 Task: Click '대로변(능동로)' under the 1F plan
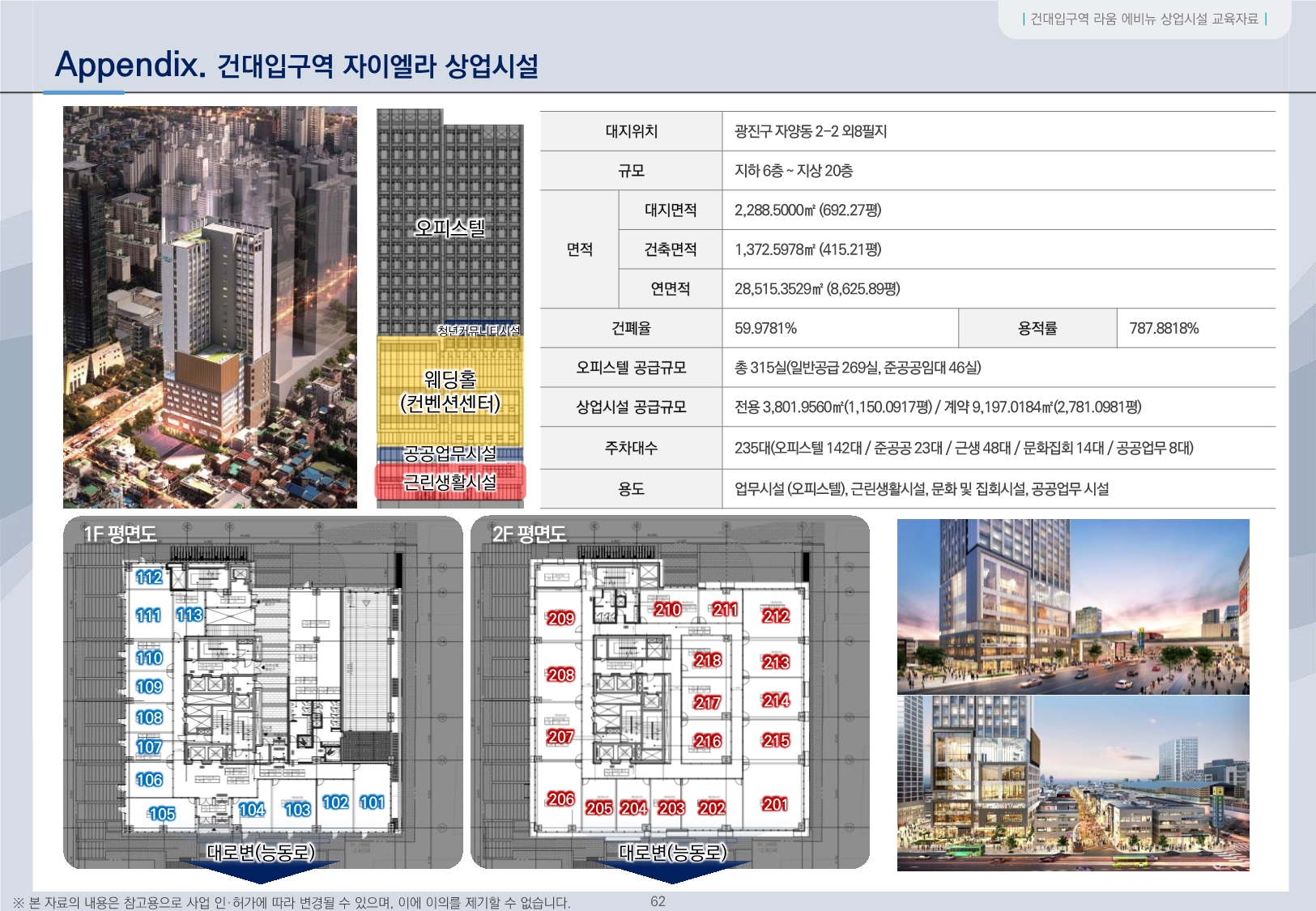tap(261, 852)
